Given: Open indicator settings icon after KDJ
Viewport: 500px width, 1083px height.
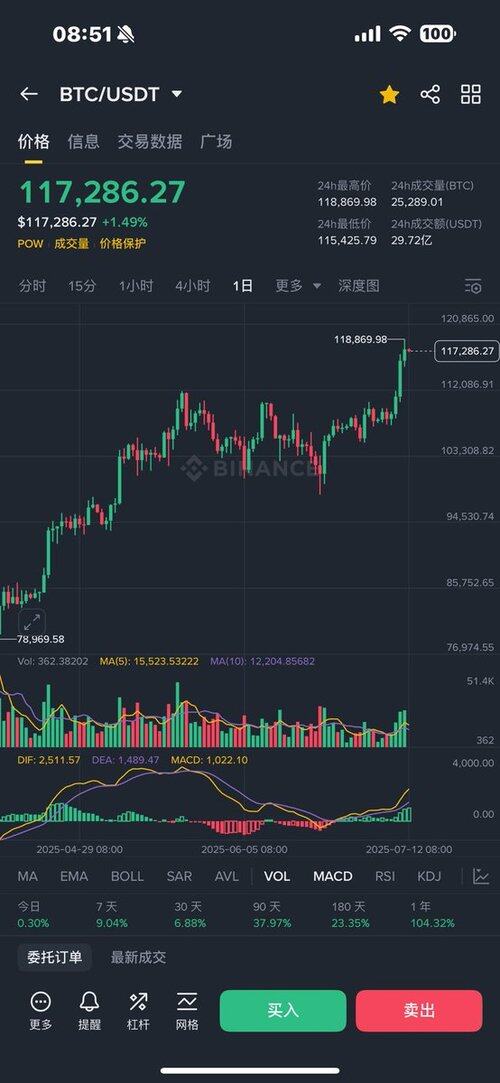Looking at the screenshot, I should tap(481, 876).
